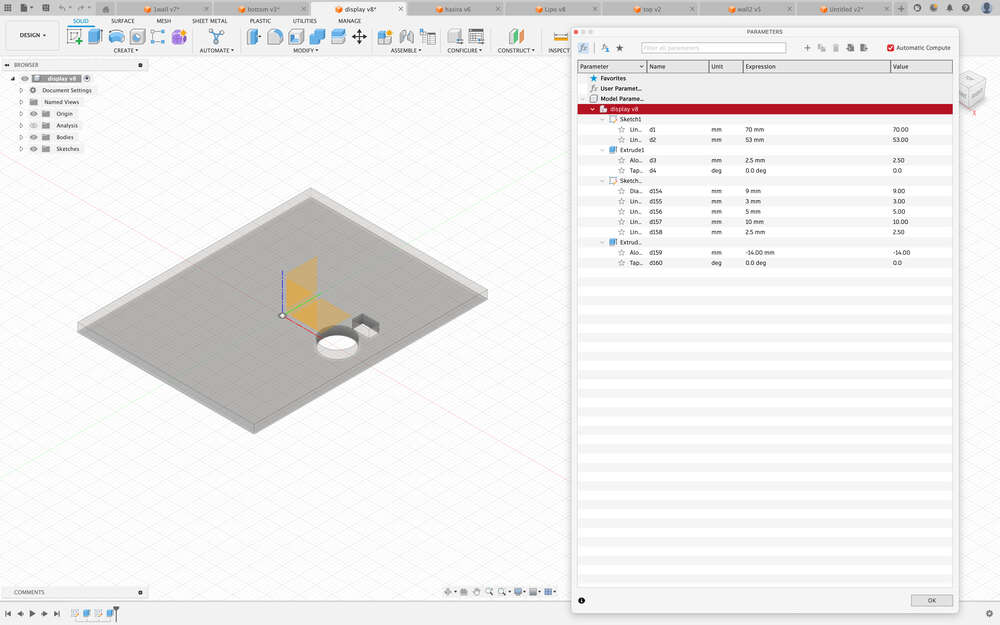Open the Construct dropdown menu
This screenshot has width=1000, height=625.
coord(516,50)
